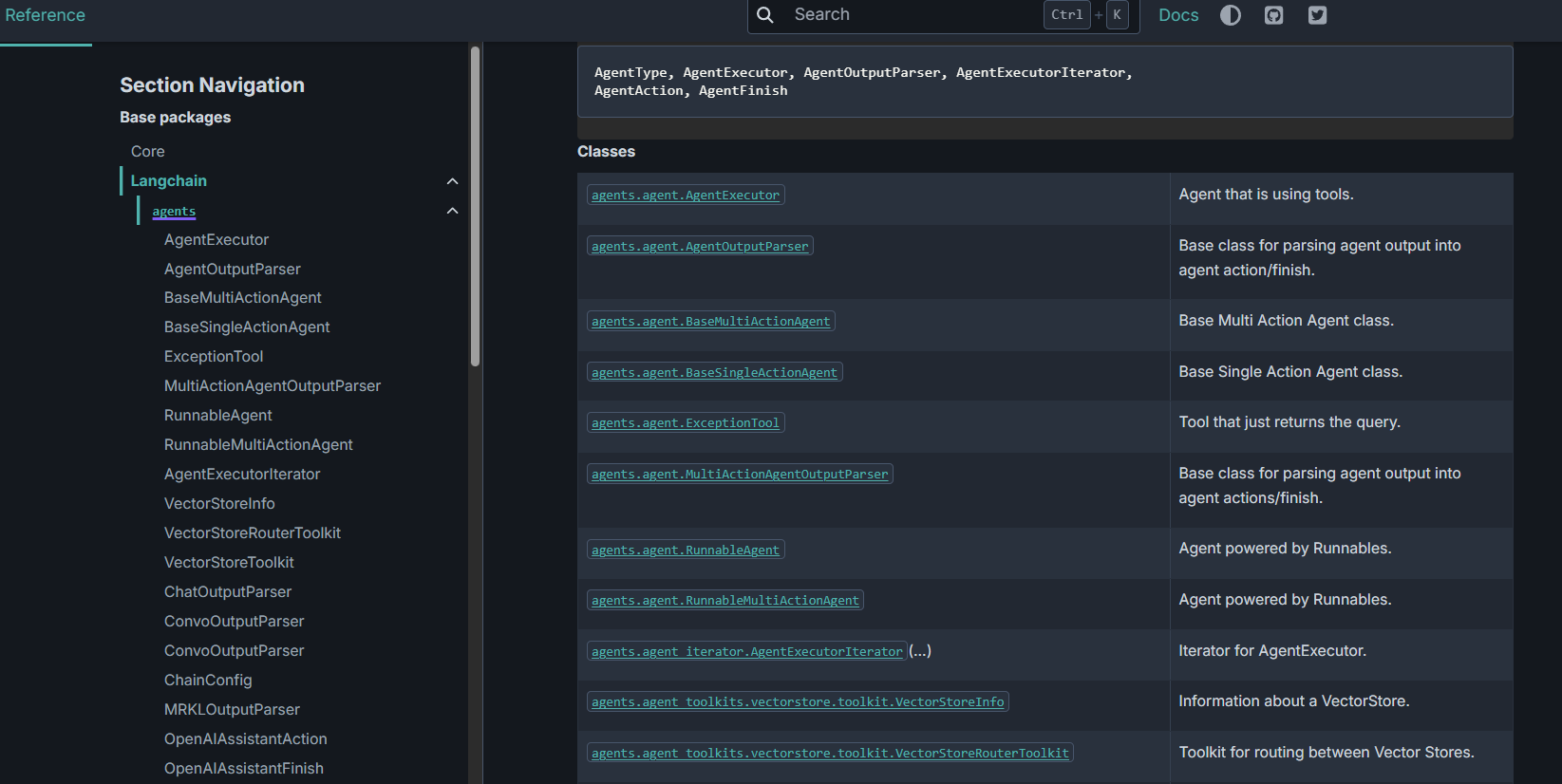Open agents.agent_iterator.AgentExecutorIterator class link
This screenshot has width=1562, height=784.
[x=747, y=652]
